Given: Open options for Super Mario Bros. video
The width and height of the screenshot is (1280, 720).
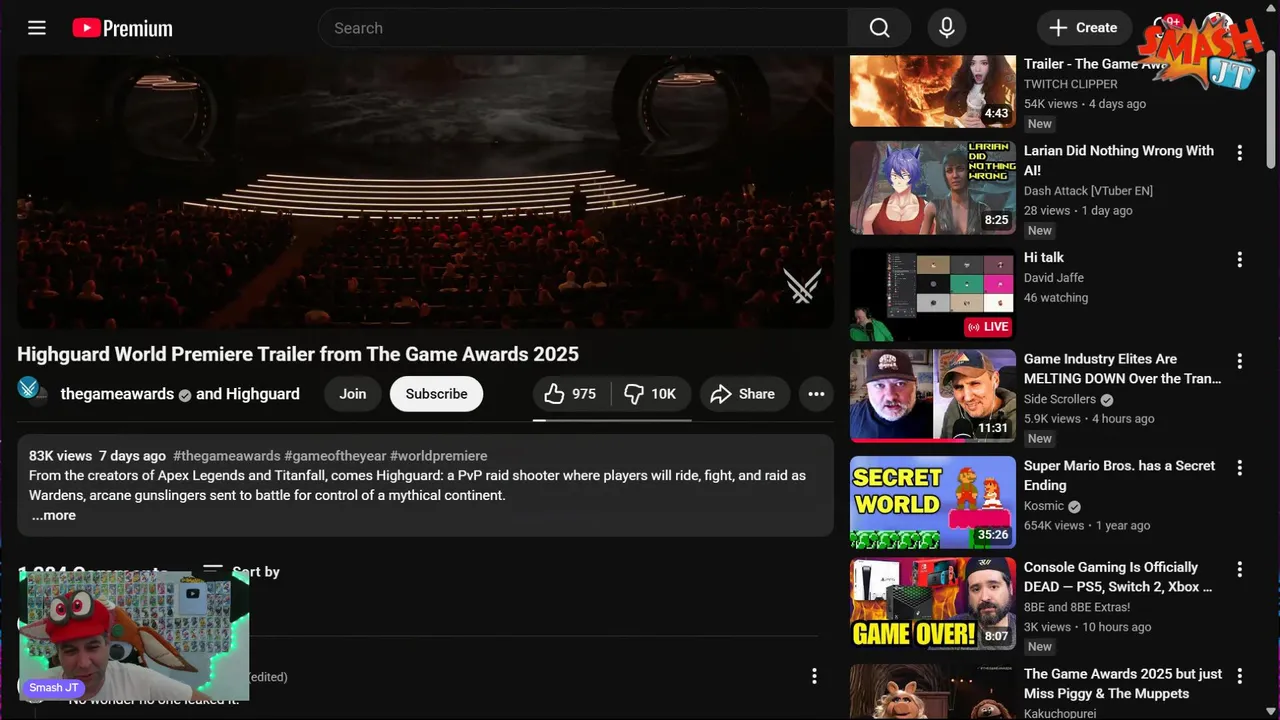Looking at the screenshot, I should point(1240,468).
